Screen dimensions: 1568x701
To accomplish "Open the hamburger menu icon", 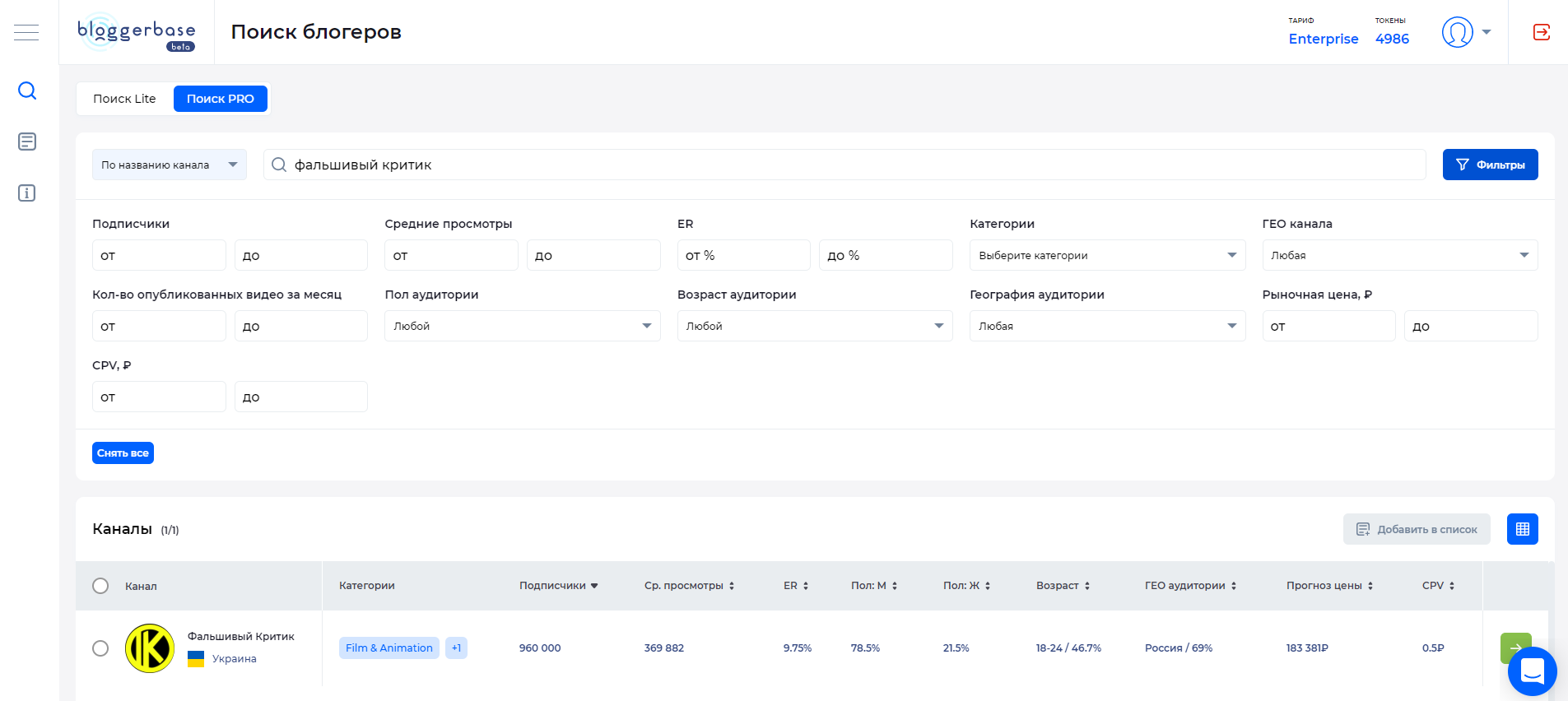I will pos(26,32).
